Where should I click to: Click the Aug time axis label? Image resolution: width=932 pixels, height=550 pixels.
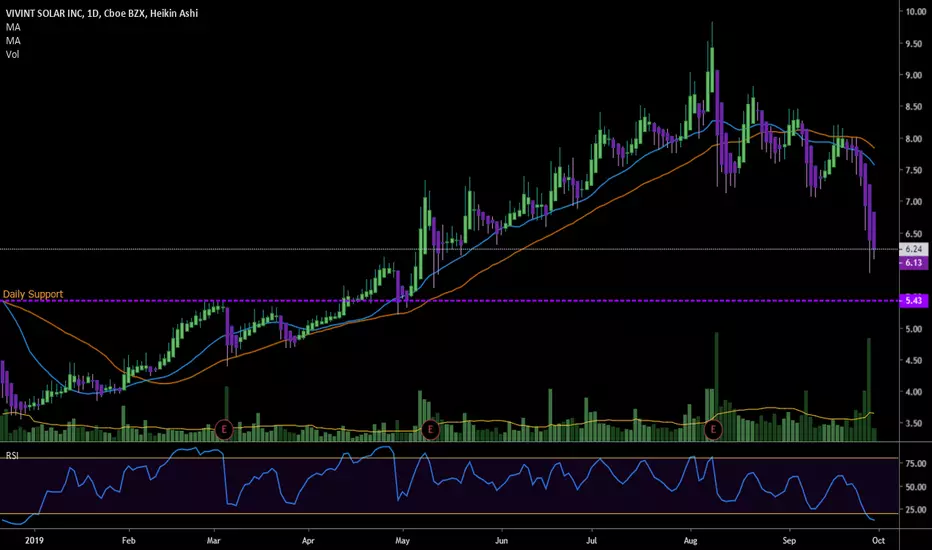pos(690,540)
